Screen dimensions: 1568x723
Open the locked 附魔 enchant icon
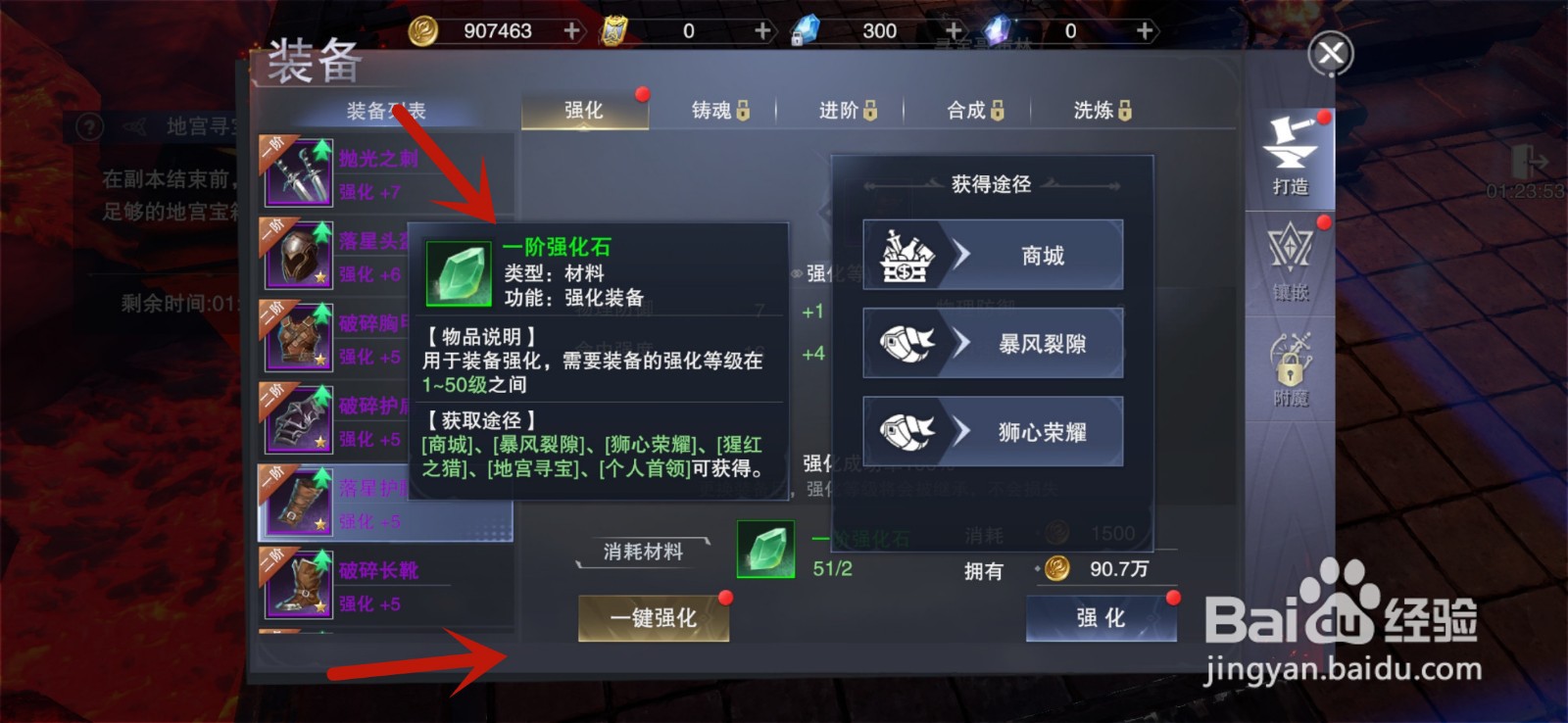(1290, 368)
